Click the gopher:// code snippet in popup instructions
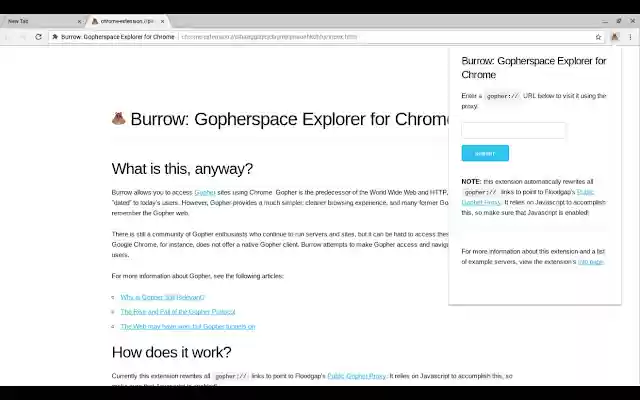This screenshot has width=640, height=400. 503,96
